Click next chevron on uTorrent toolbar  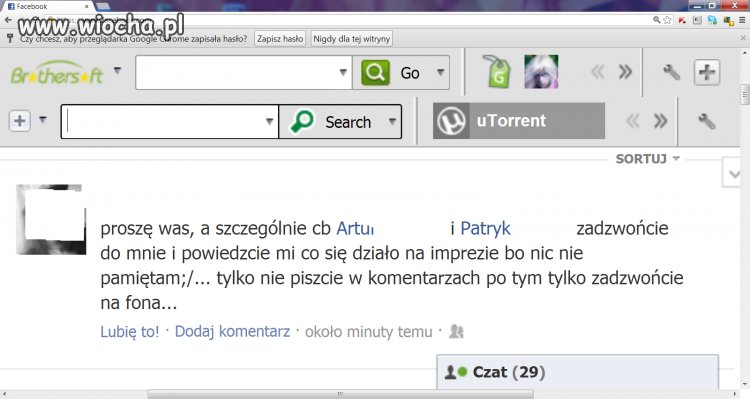(x=660, y=121)
